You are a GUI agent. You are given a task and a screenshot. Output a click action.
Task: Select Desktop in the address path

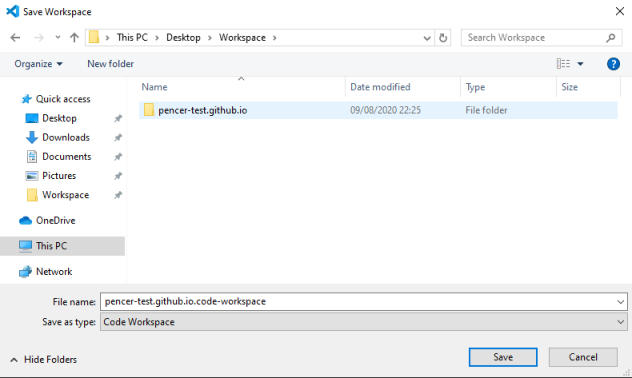coord(183,37)
